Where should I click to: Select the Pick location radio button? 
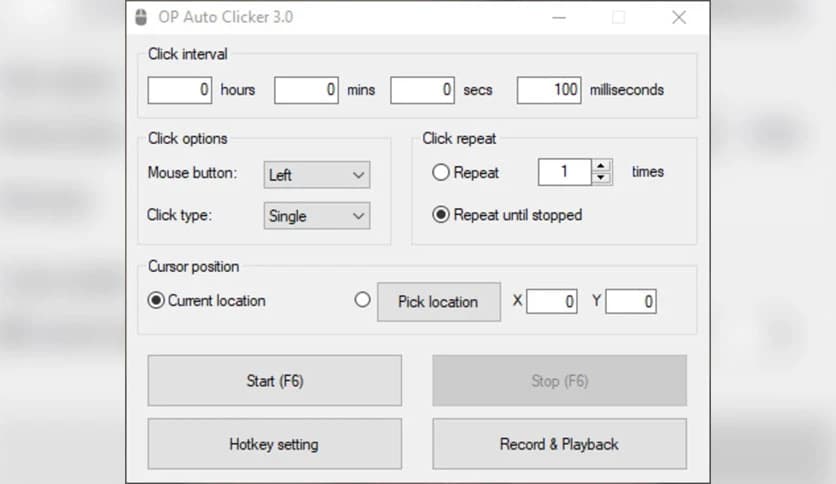[x=363, y=299]
